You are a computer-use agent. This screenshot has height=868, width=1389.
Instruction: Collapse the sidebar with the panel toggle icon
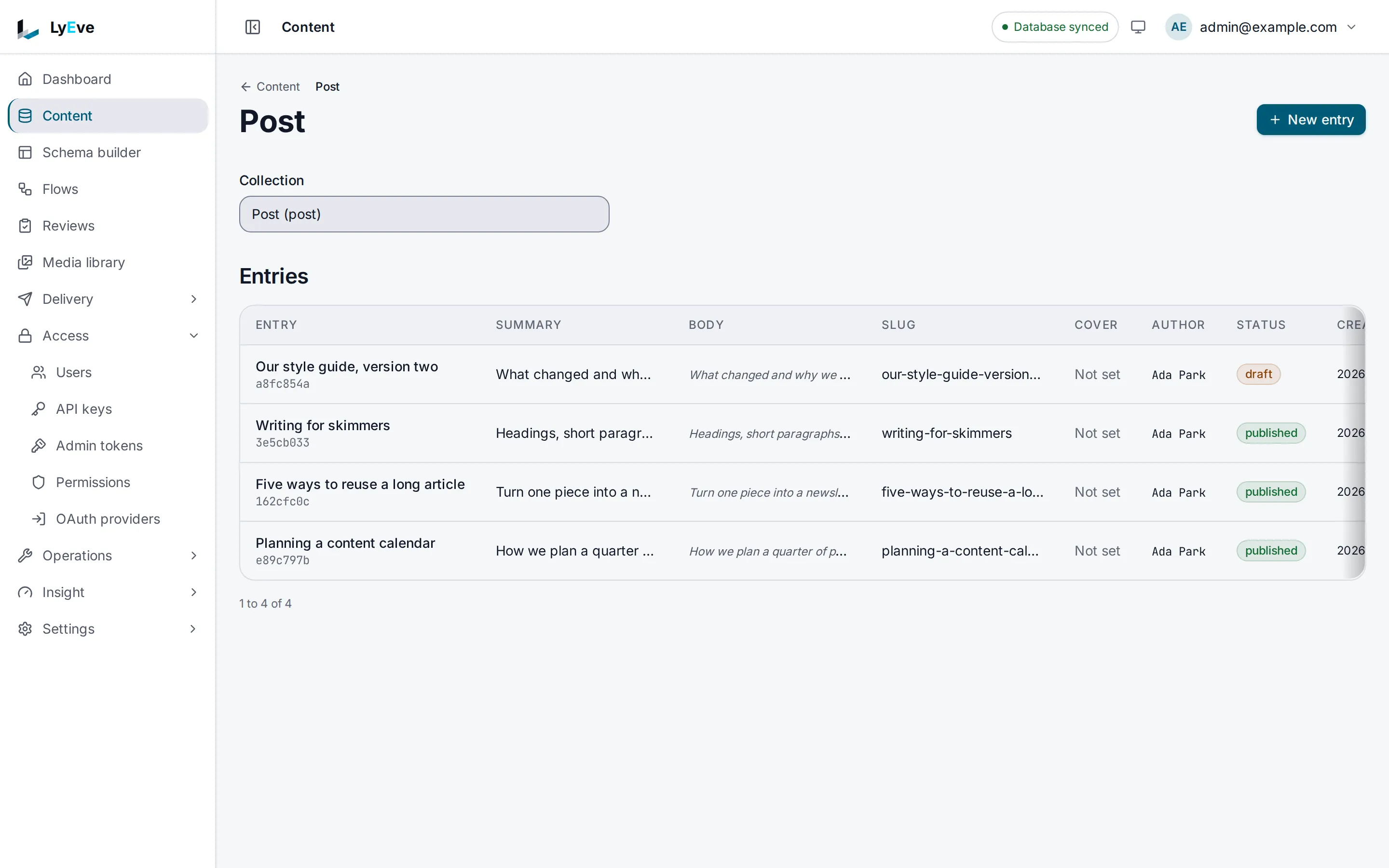[253, 27]
